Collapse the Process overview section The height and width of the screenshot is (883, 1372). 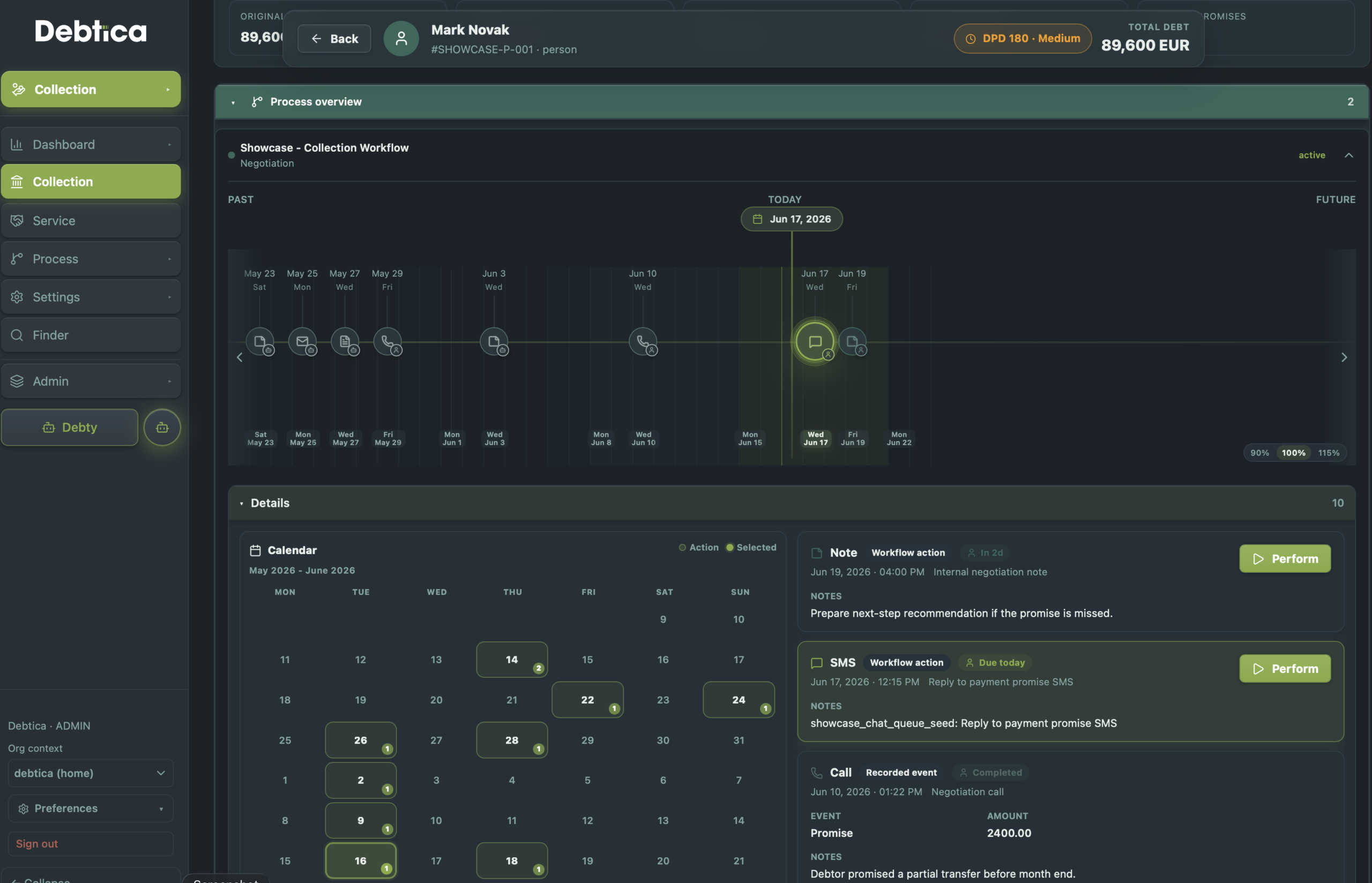[x=233, y=102]
